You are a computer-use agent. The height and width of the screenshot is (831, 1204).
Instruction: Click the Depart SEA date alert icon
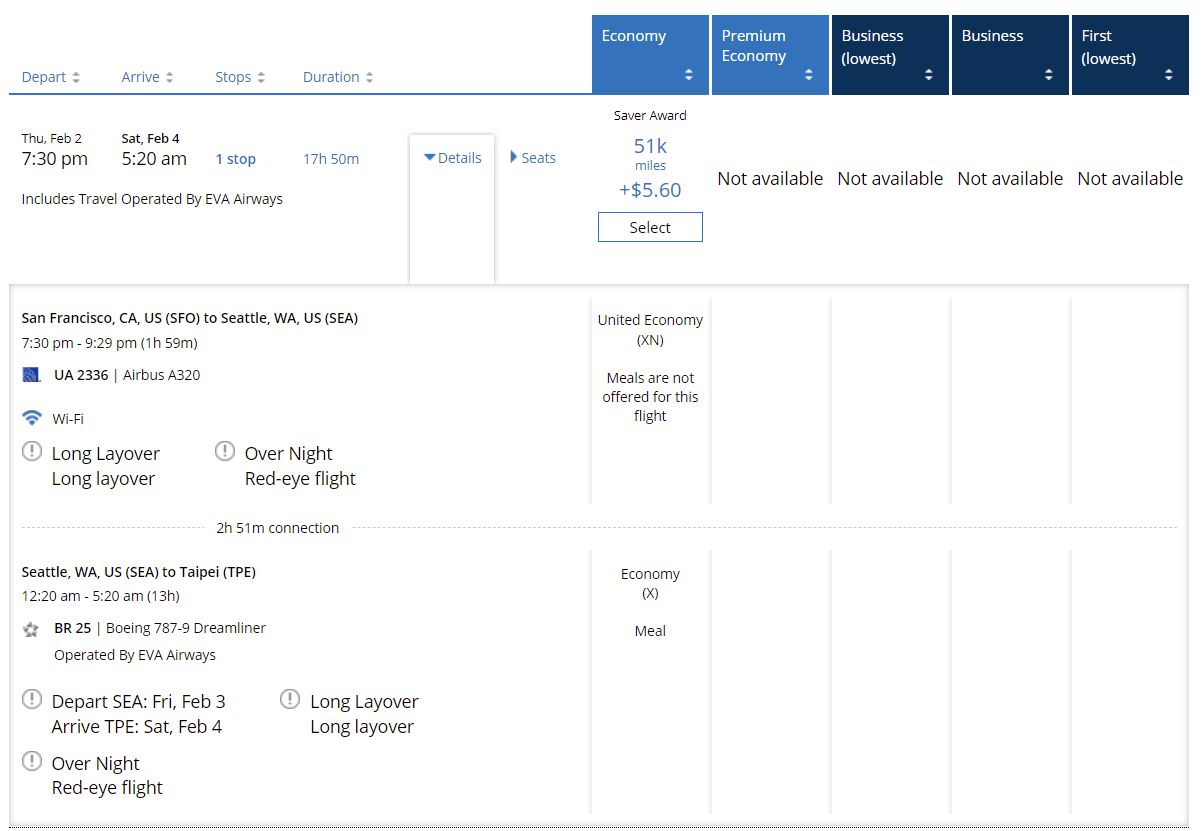click(x=32, y=700)
